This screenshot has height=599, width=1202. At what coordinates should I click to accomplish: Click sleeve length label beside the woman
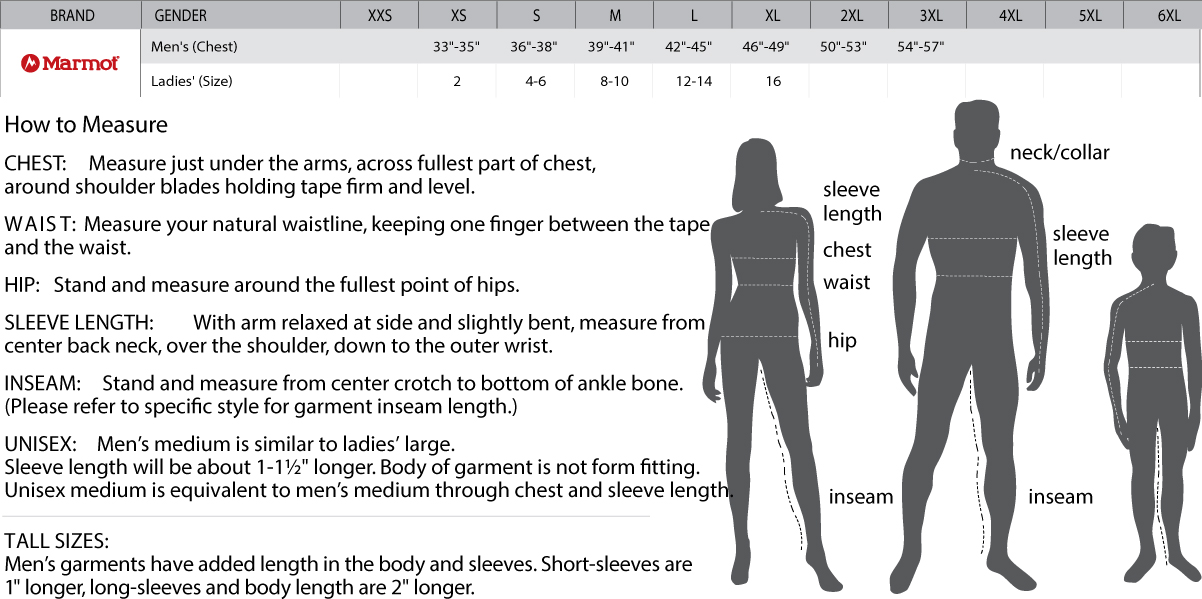[852, 201]
